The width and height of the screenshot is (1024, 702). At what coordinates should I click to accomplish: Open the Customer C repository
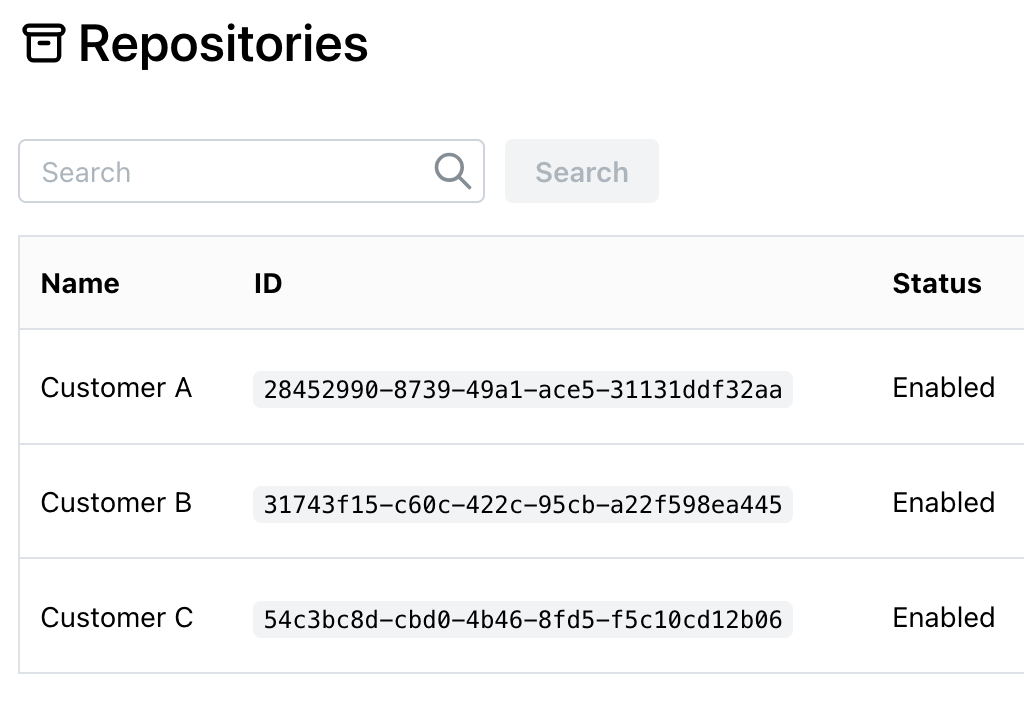point(117,618)
